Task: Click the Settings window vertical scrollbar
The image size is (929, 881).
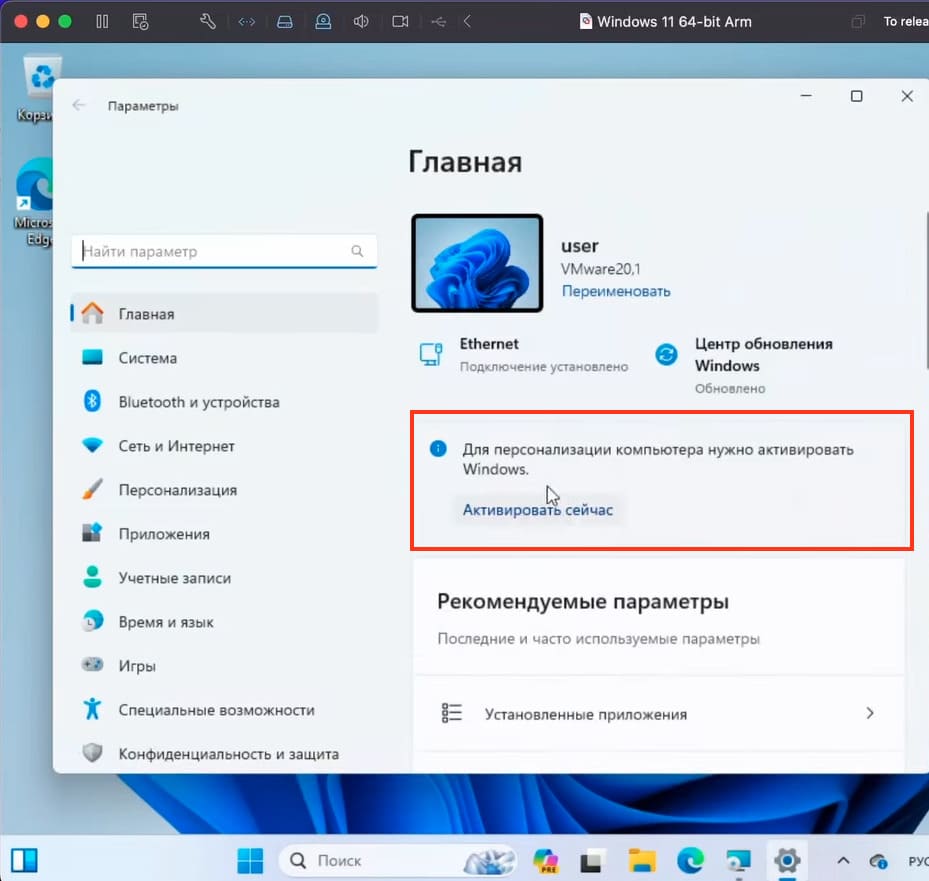Action: point(925,290)
